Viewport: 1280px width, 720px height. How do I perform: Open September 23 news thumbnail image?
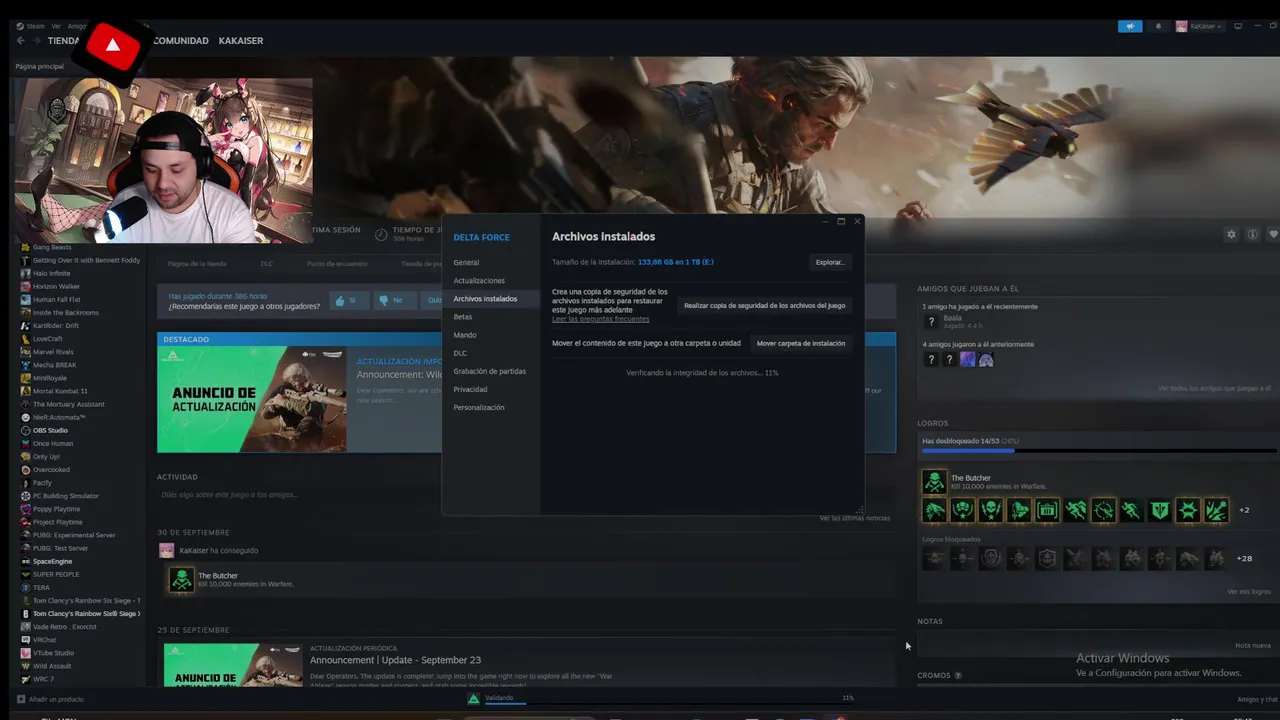tap(233, 665)
